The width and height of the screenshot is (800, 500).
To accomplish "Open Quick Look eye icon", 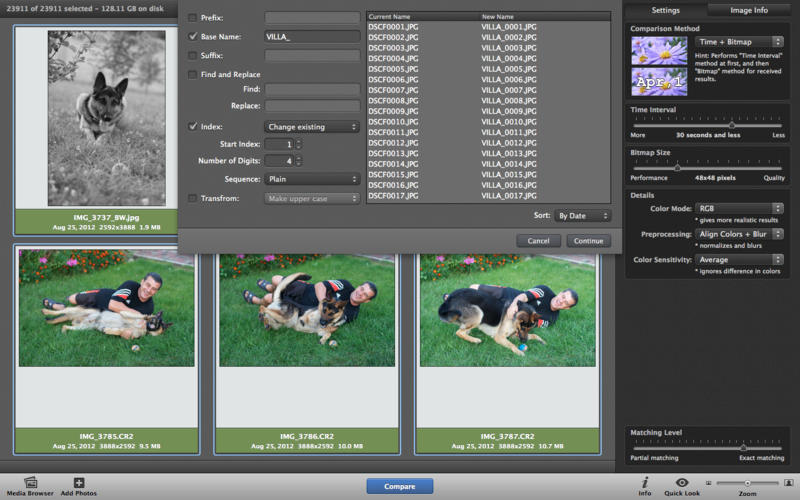I will pyautogui.click(x=682, y=482).
